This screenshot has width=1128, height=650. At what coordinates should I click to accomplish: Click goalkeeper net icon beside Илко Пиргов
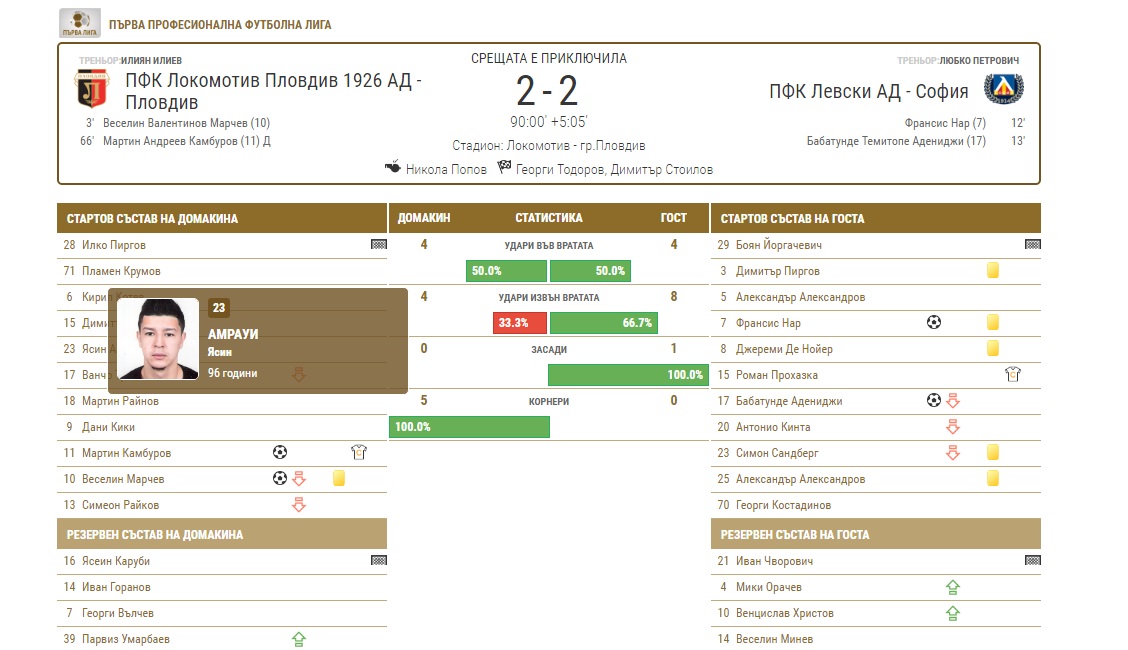378,245
